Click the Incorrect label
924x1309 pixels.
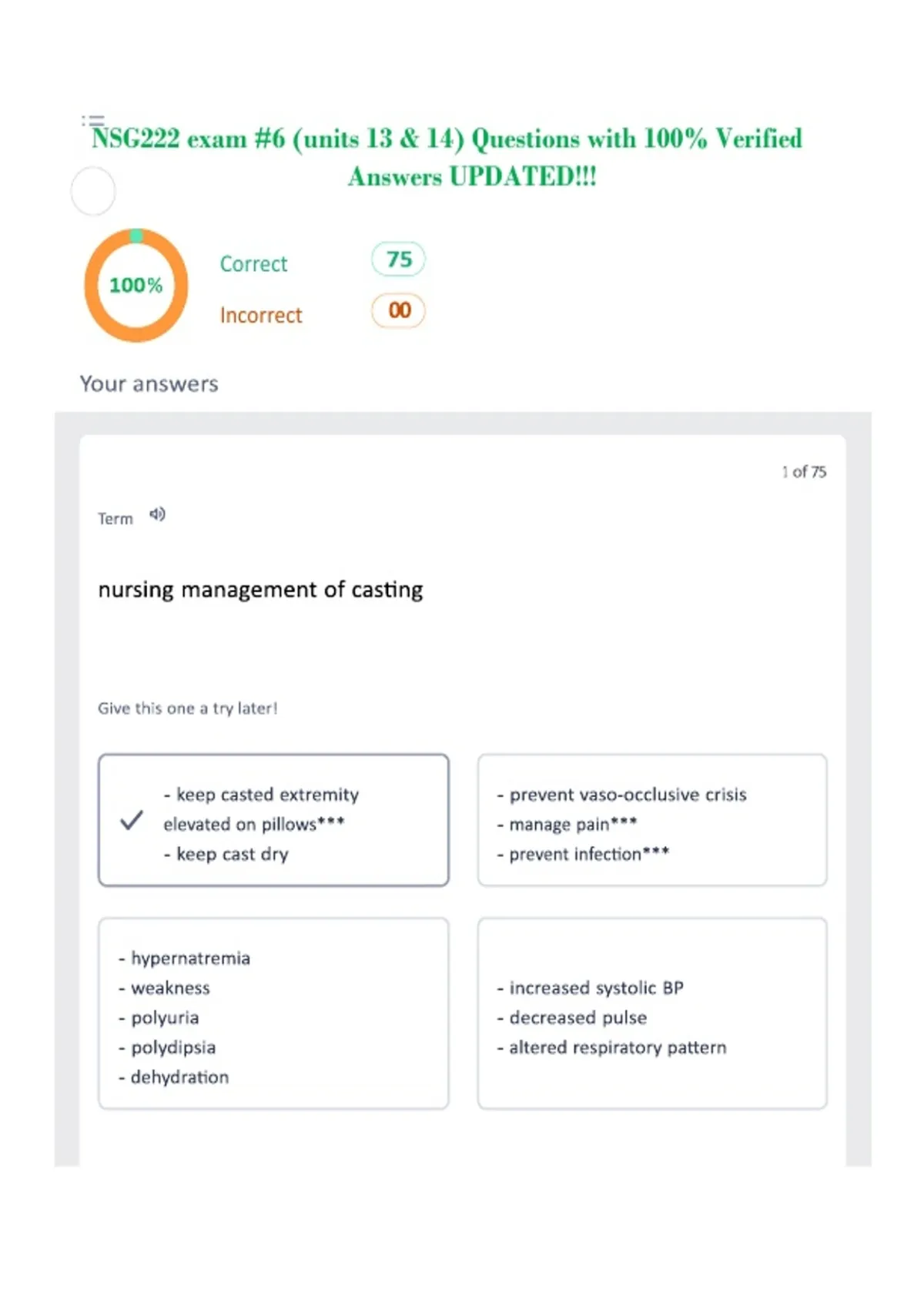pos(261,316)
